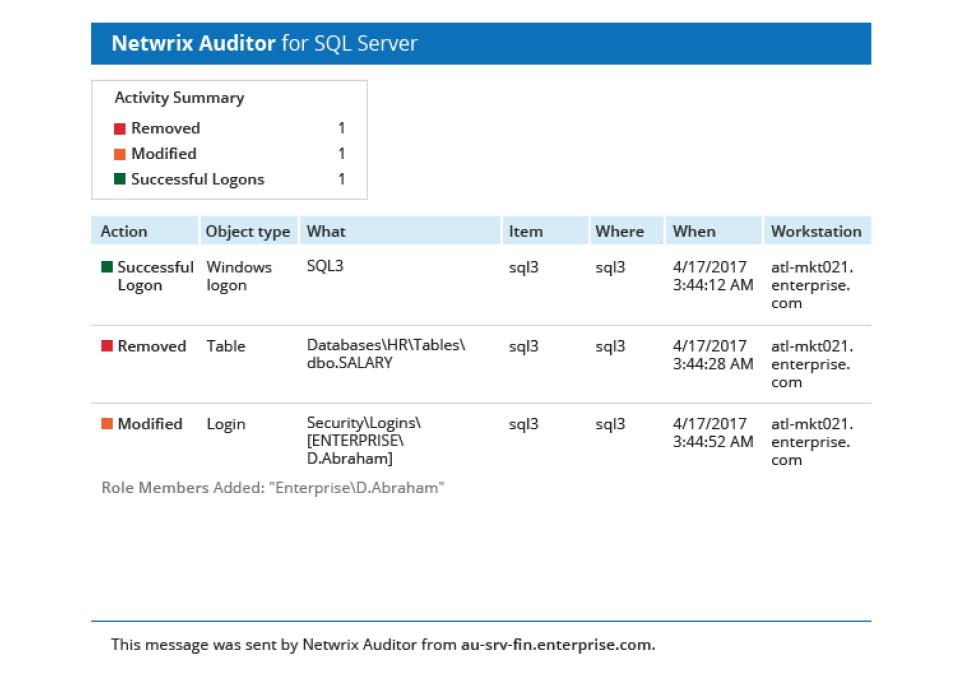
Task: Click the Table object type cell
Action: 226,346
